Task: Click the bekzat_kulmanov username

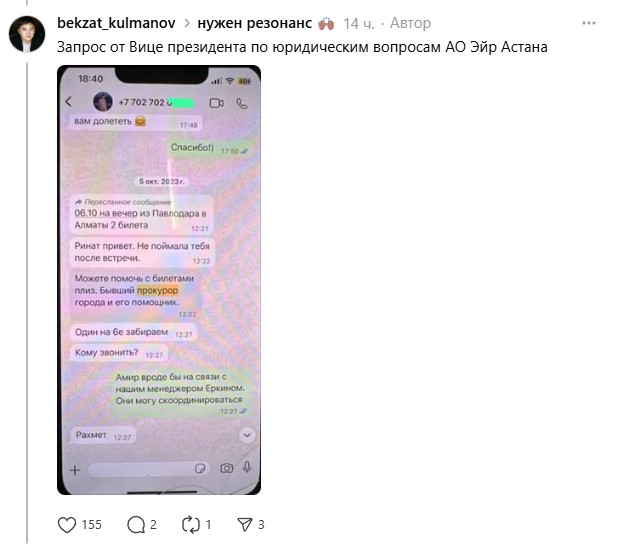Action: click(x=116, y=23)
